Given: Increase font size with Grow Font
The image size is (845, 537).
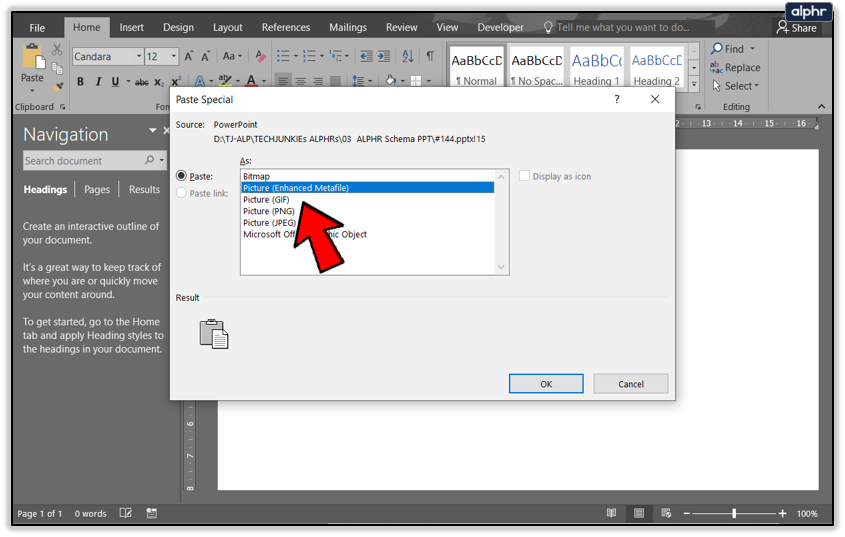Looking at the screenshot, I should 189,56.
